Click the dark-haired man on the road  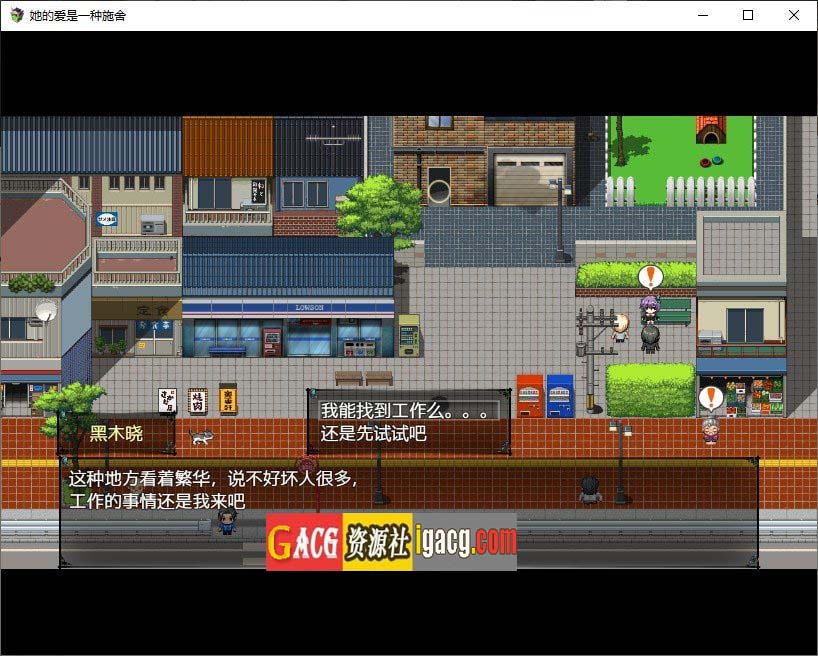click(590, 489)
